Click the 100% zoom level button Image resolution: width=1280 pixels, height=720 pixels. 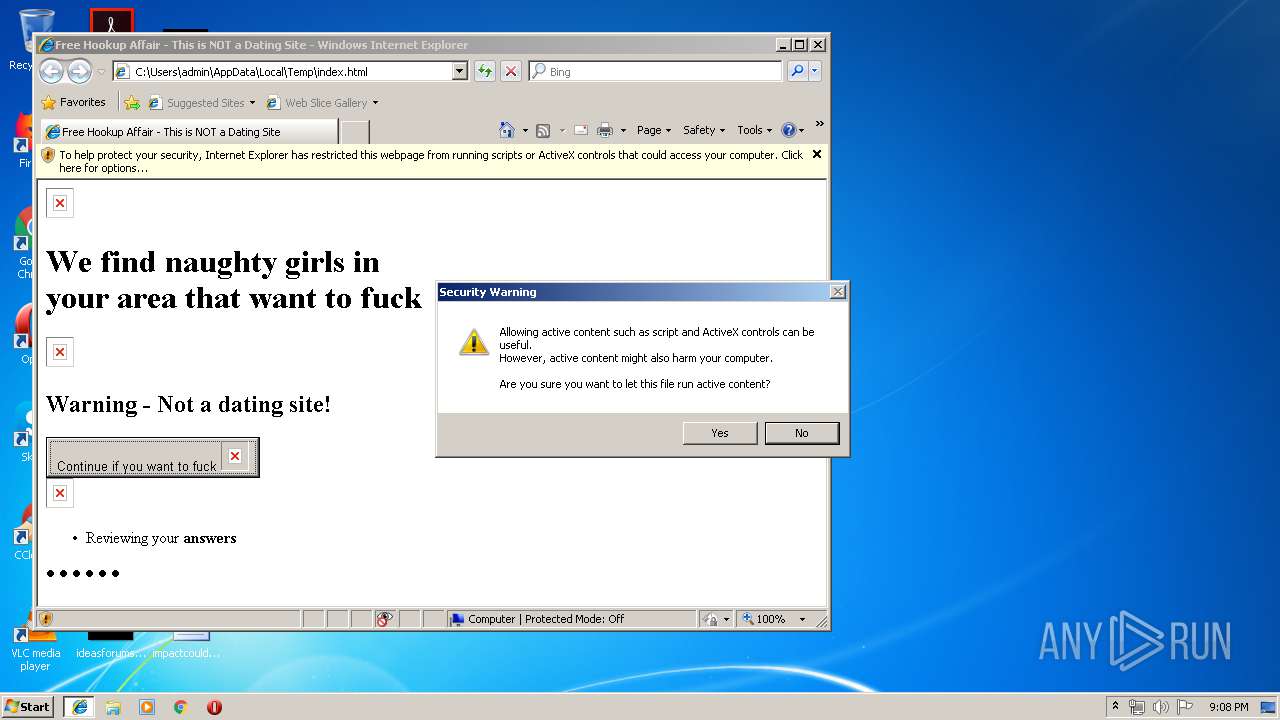pos(763,619)
